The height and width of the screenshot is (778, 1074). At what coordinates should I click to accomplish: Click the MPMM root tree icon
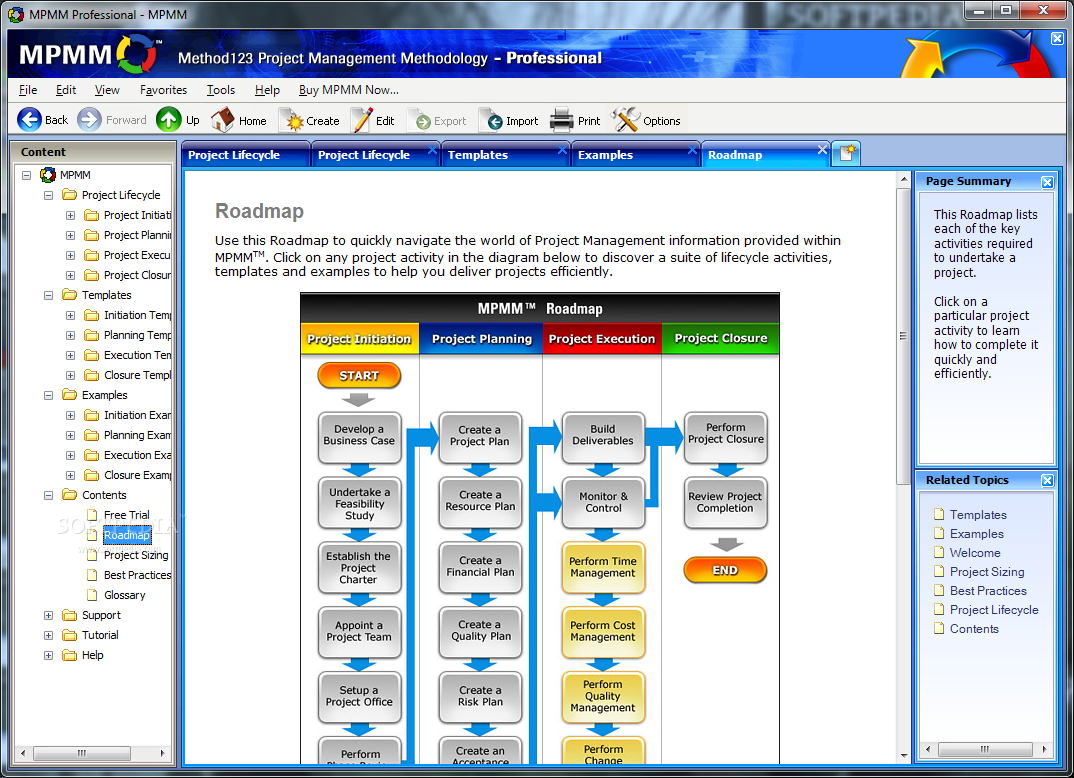coord(48,175)
